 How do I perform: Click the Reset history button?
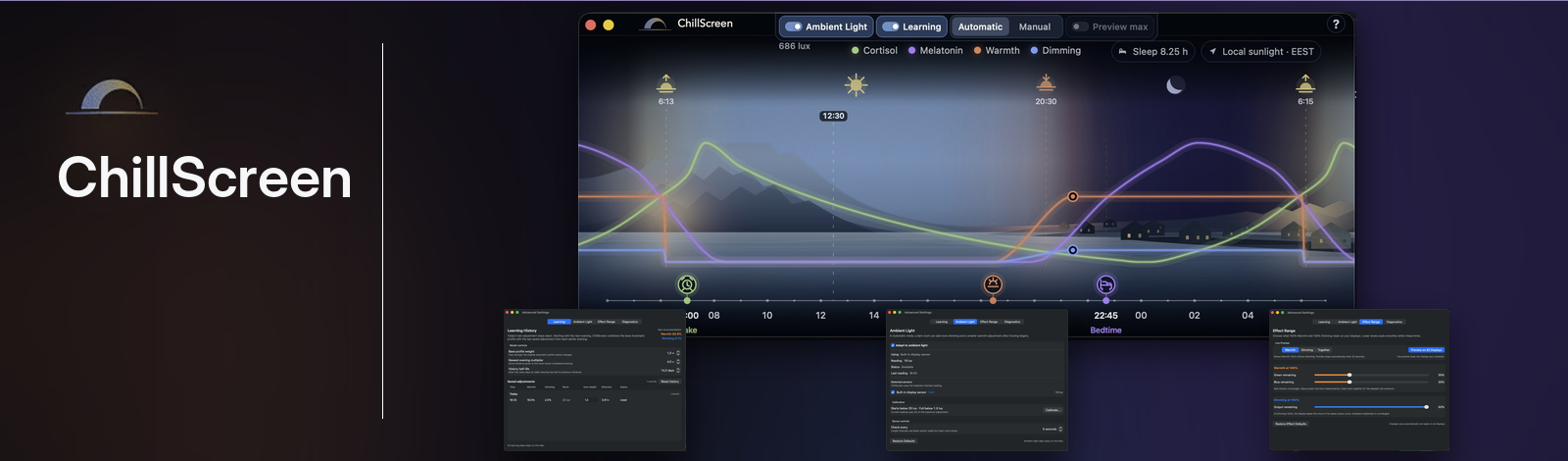[670, 382]
